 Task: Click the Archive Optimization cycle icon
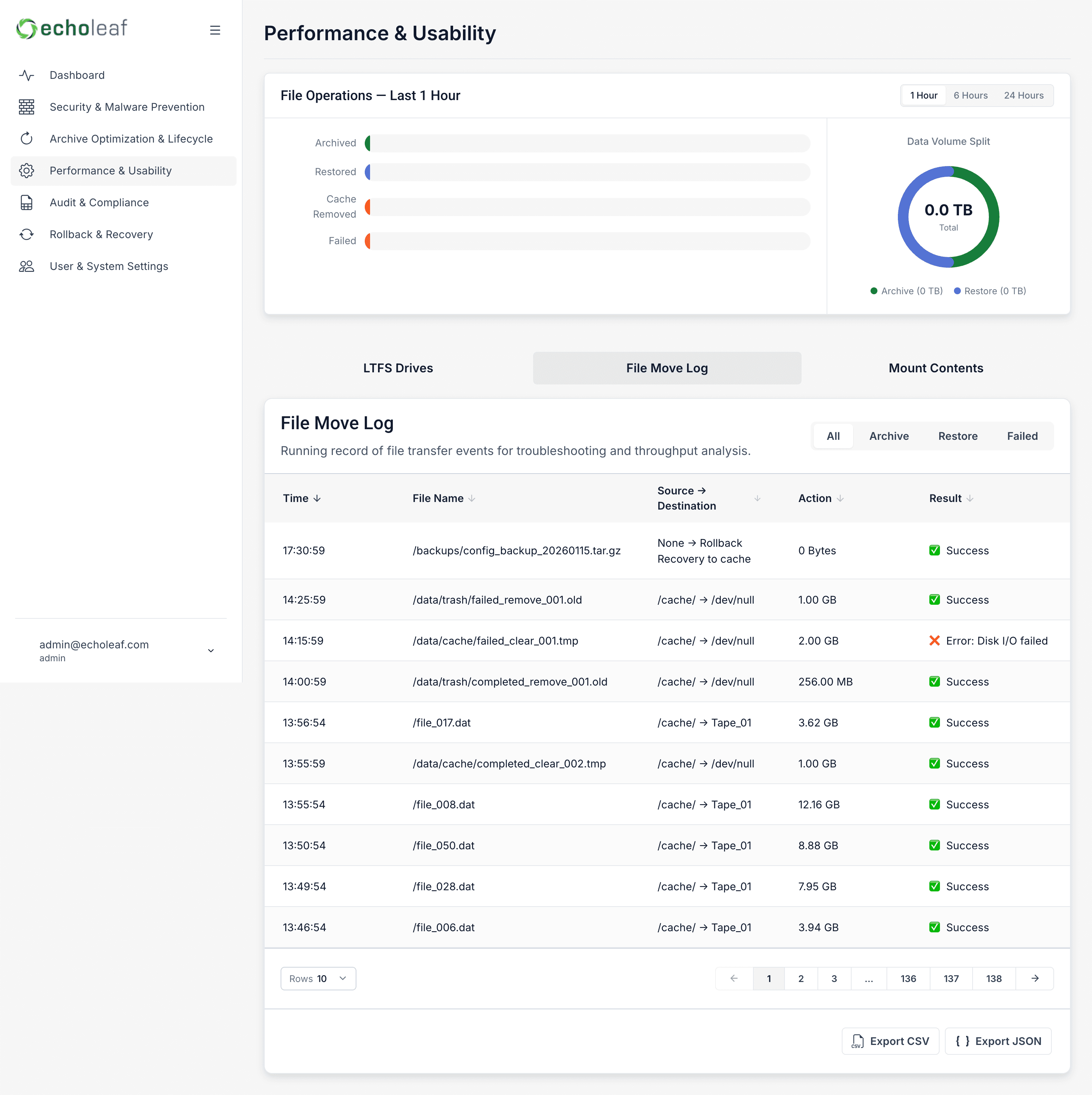[x=27, y=139]
